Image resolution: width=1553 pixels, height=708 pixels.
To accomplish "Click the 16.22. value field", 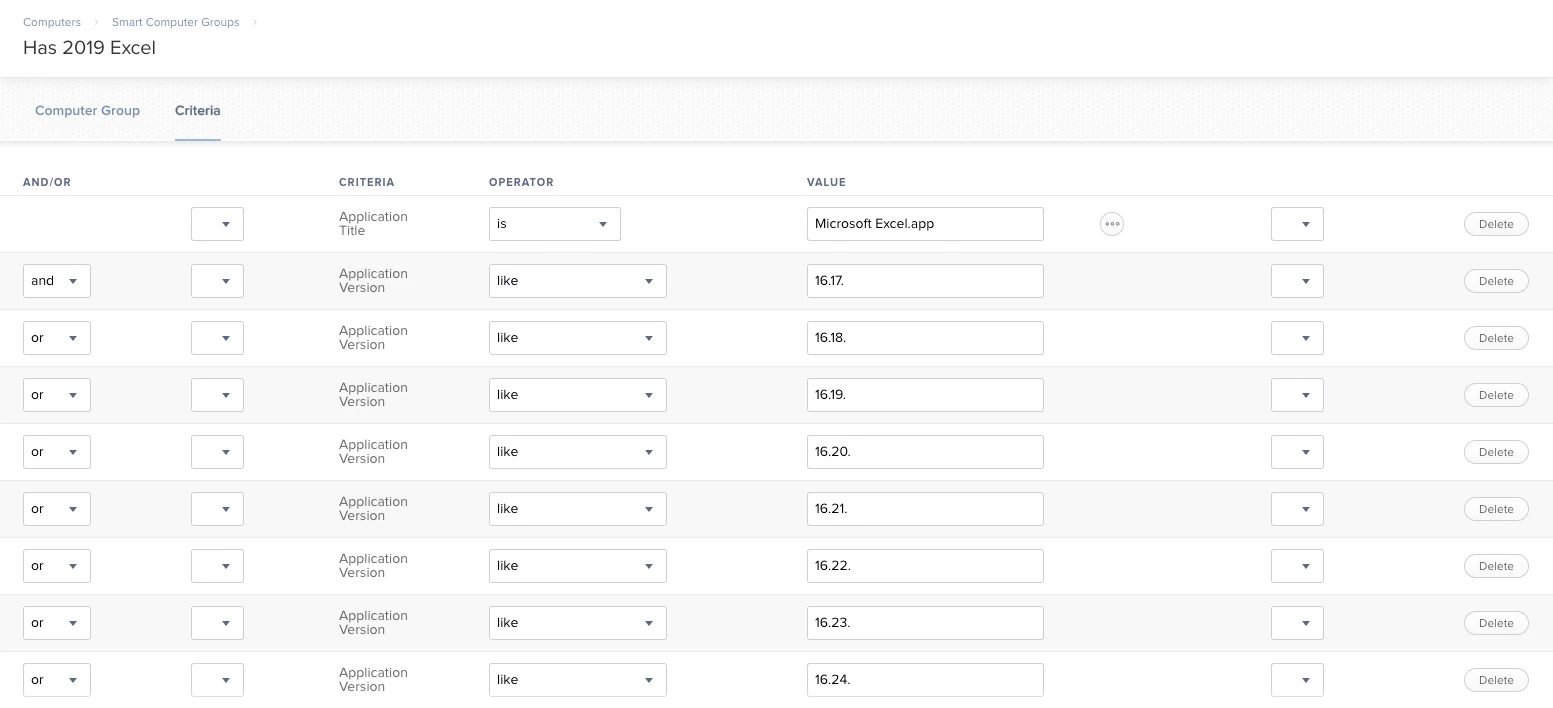I will click(925, 566).
